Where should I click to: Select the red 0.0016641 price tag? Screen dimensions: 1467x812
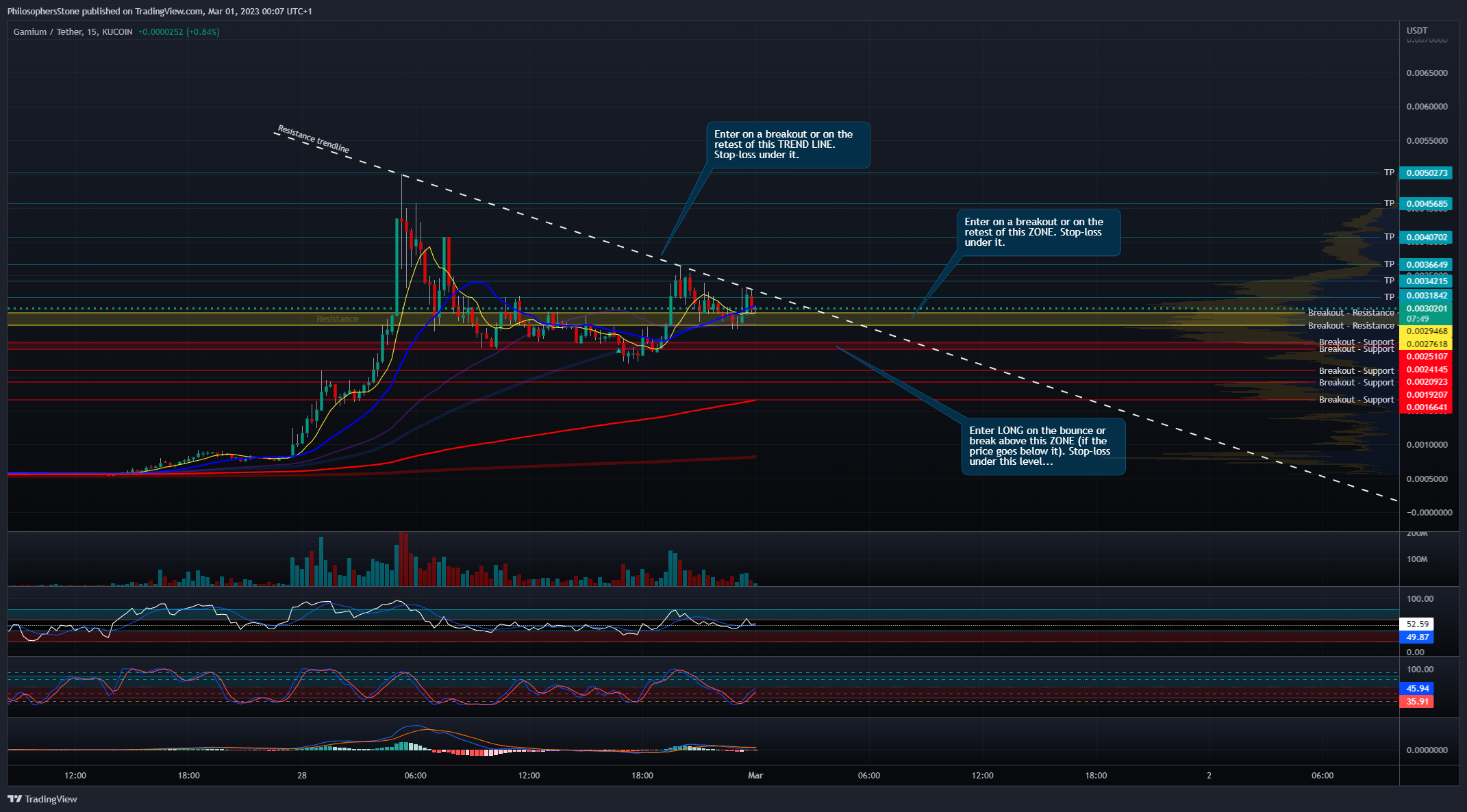click(1427, 407)
